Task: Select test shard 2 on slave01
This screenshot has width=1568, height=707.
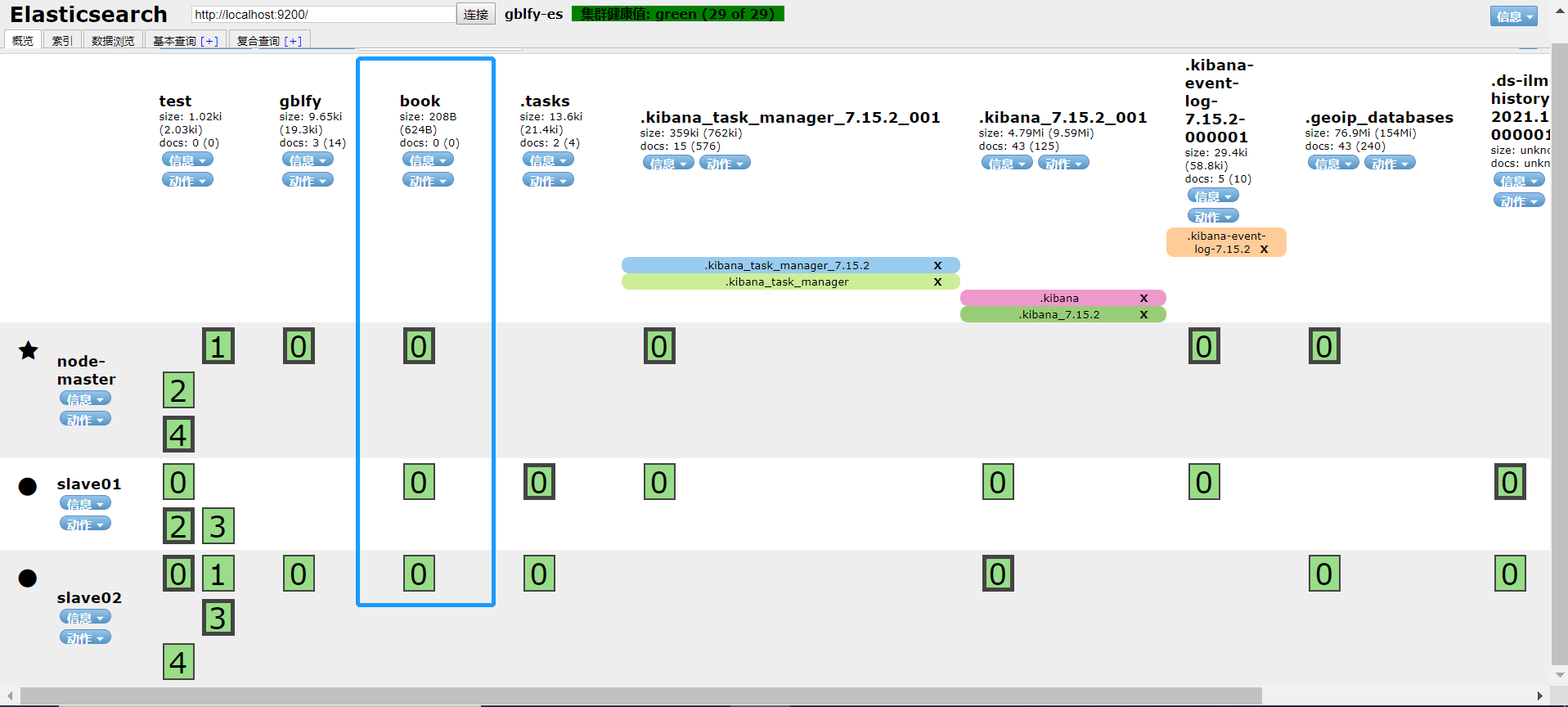Action: 178,526
